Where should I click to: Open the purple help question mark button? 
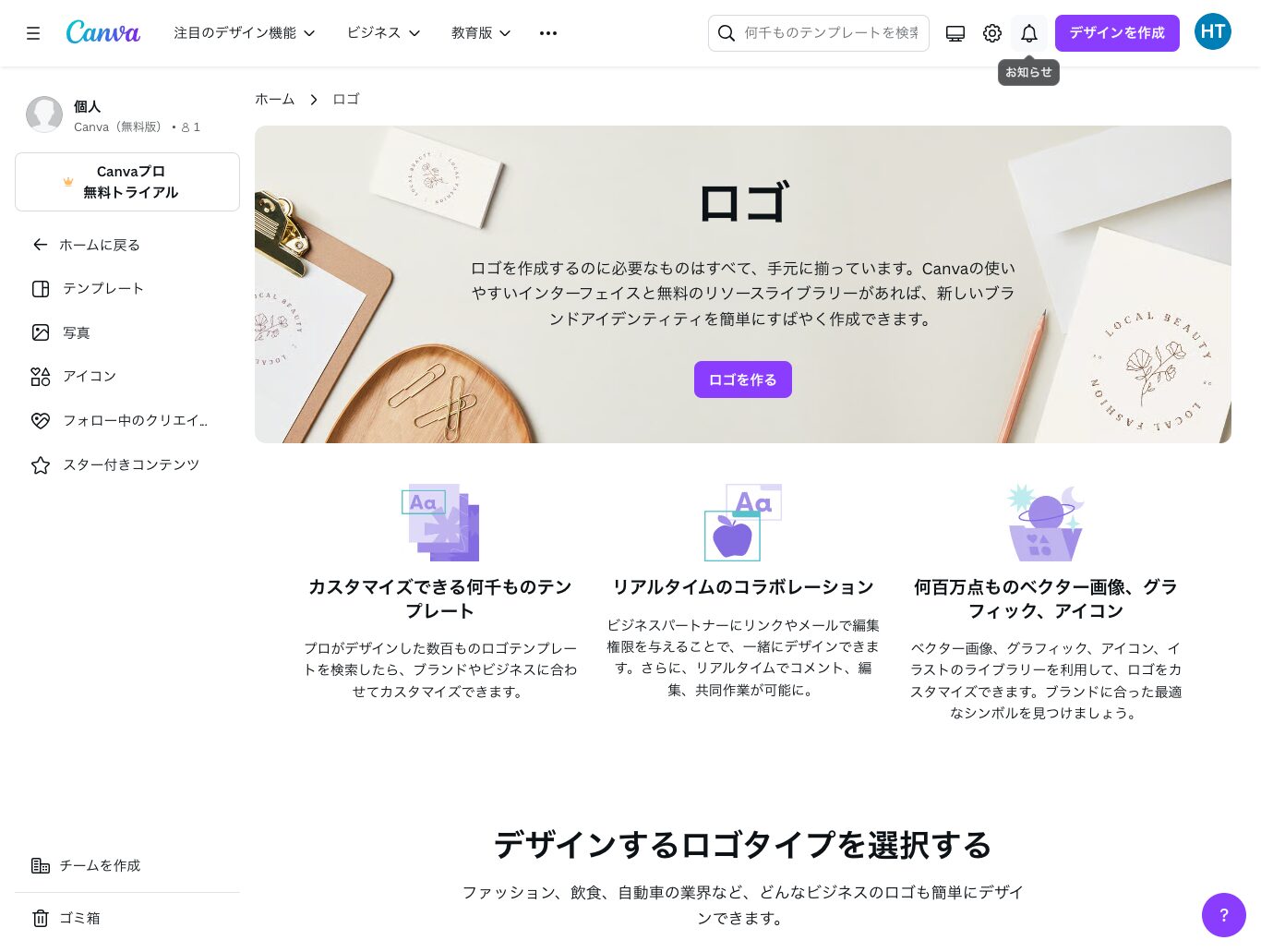tap(1224, 915)
